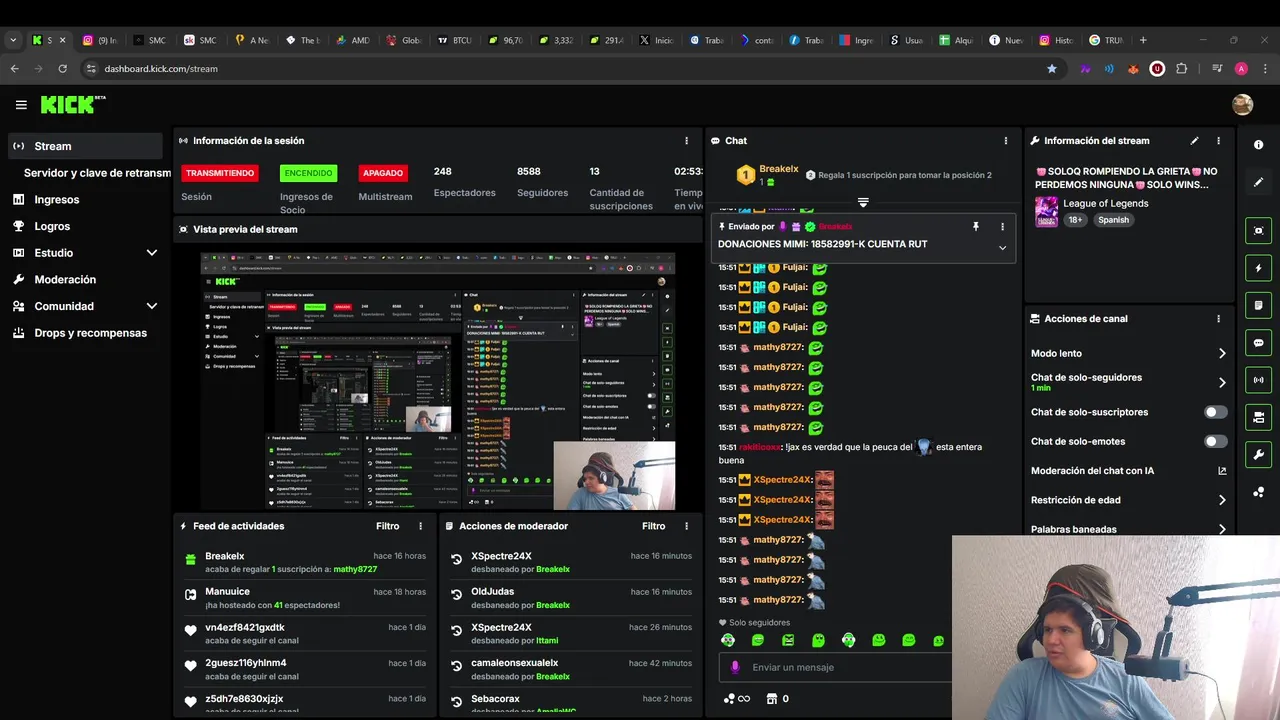
Task: Open Acciones de moderador three-dot menu
Action: 686,526
